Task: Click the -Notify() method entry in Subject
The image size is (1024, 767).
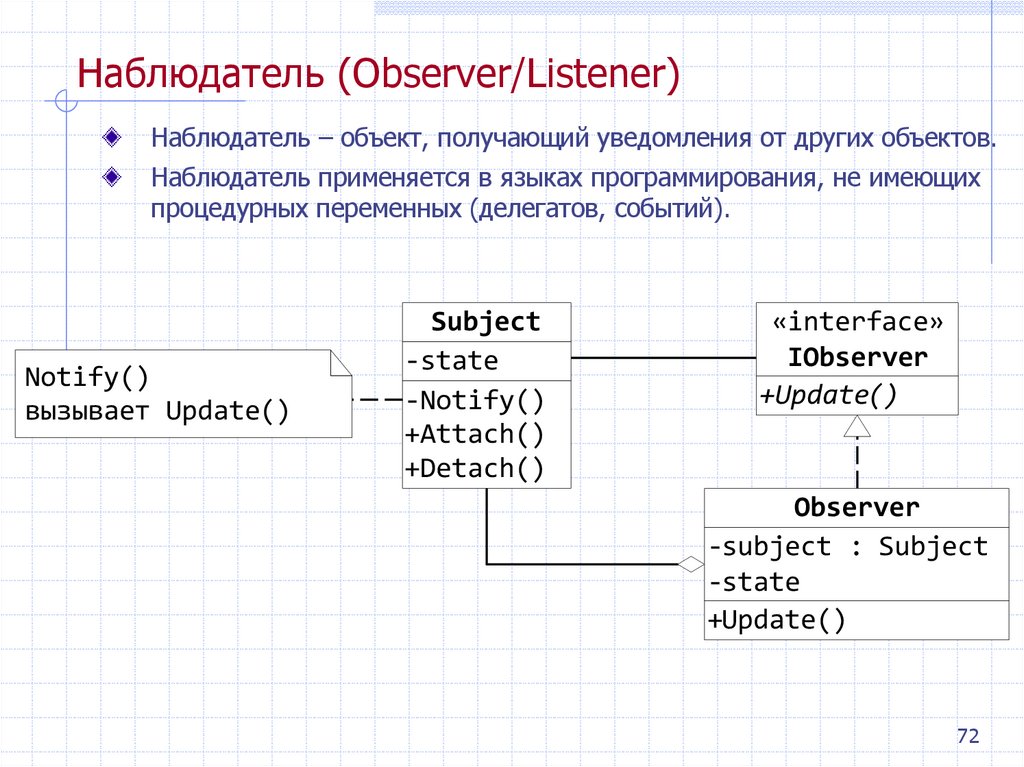Action: click(475, 400)
